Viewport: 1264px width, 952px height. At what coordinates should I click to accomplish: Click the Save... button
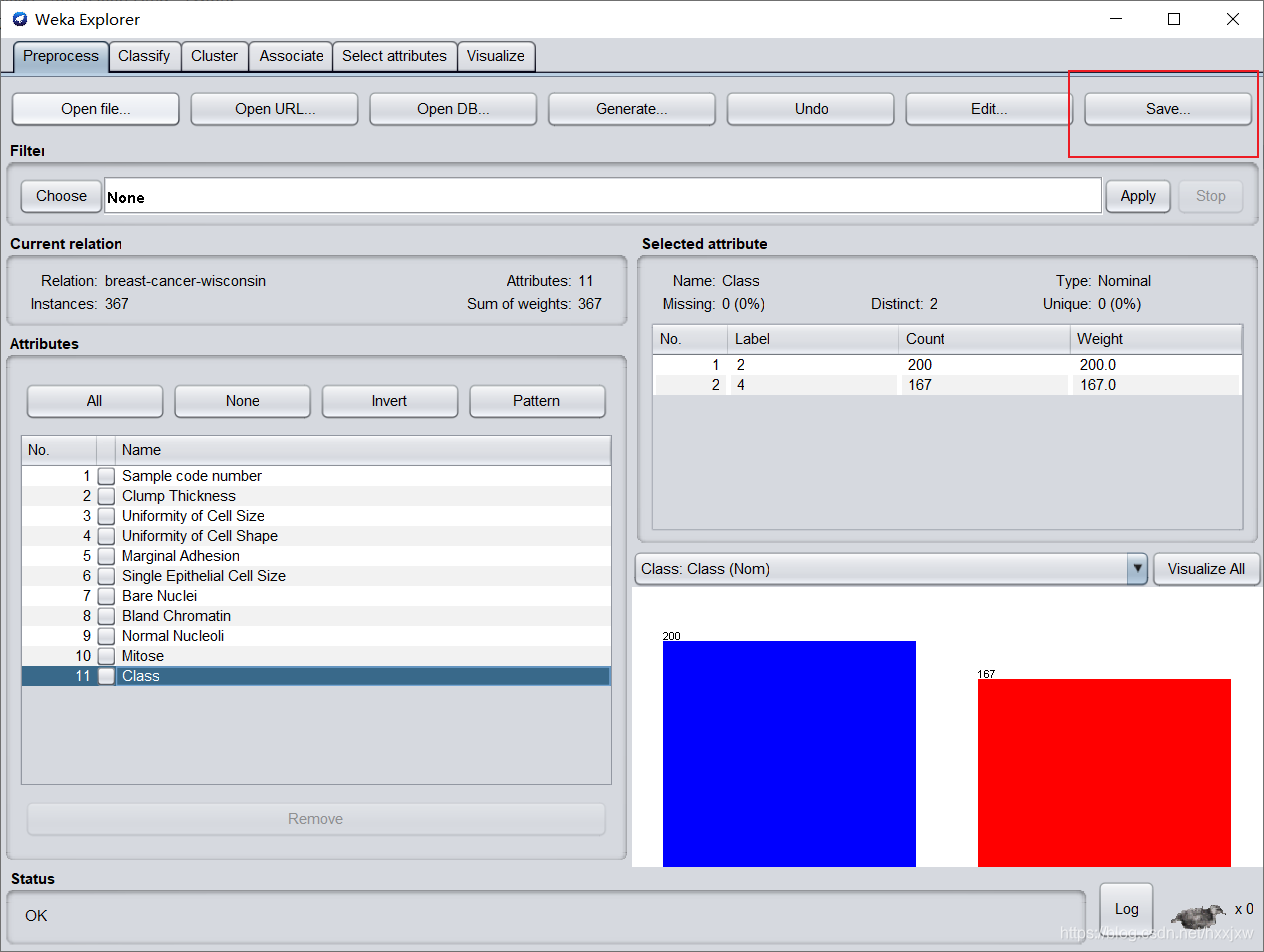pos(1168,109)
